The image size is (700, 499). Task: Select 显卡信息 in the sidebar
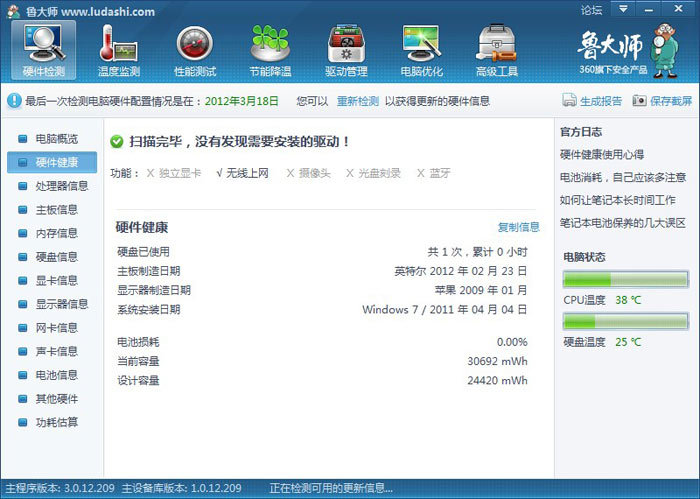(52, 280)
